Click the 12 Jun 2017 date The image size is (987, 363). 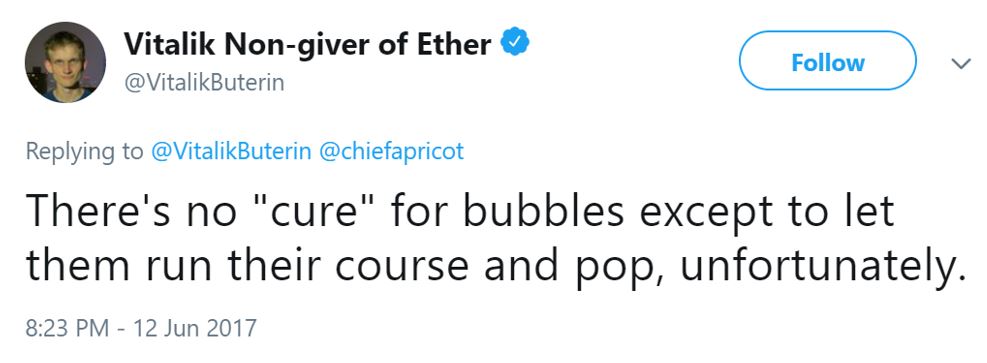[193, 328]
